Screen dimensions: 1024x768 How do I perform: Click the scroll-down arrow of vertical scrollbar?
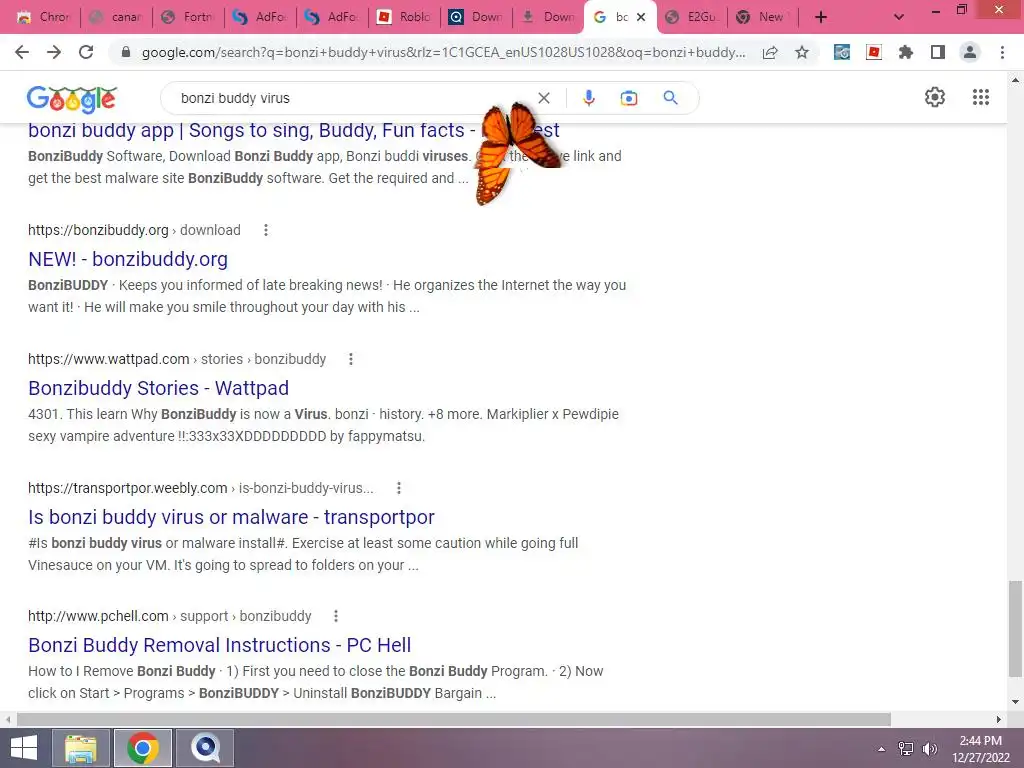click(x=1015, y=702)
